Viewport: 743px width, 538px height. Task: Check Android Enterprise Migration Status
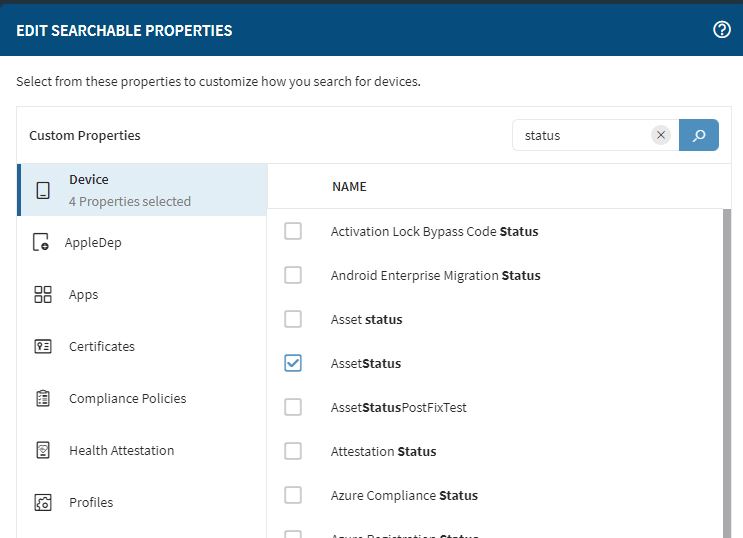point(293,275)
